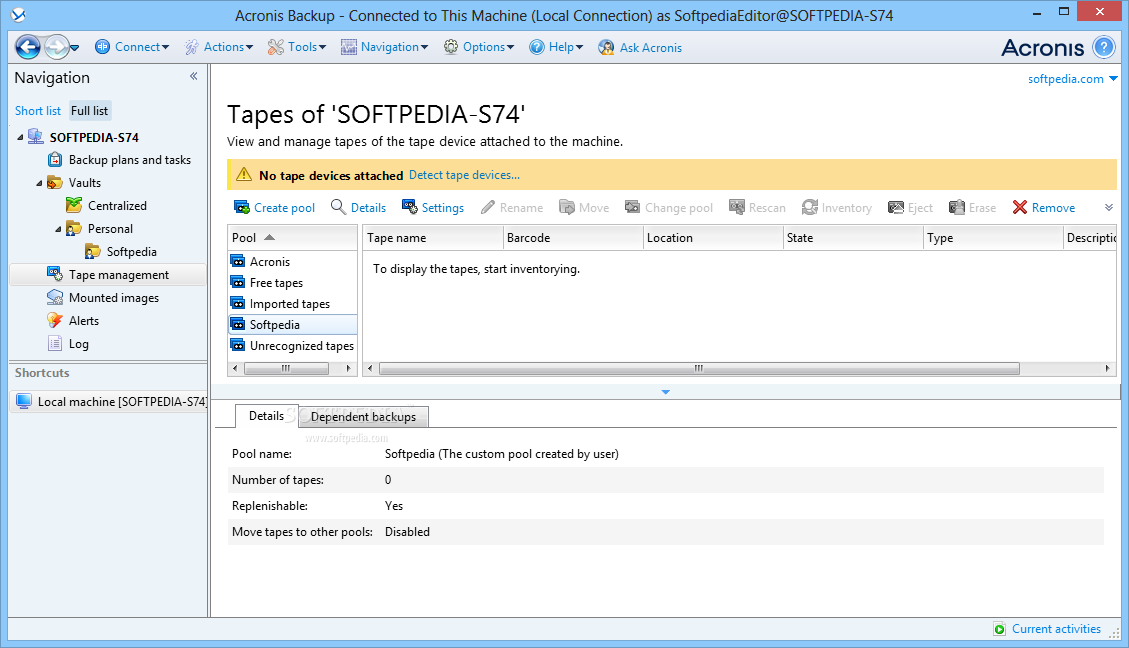Image resolution: width=1129 pixels, height=648 pixels.
Task: Click the blue help question mark icon
Action: [1104, 48]
